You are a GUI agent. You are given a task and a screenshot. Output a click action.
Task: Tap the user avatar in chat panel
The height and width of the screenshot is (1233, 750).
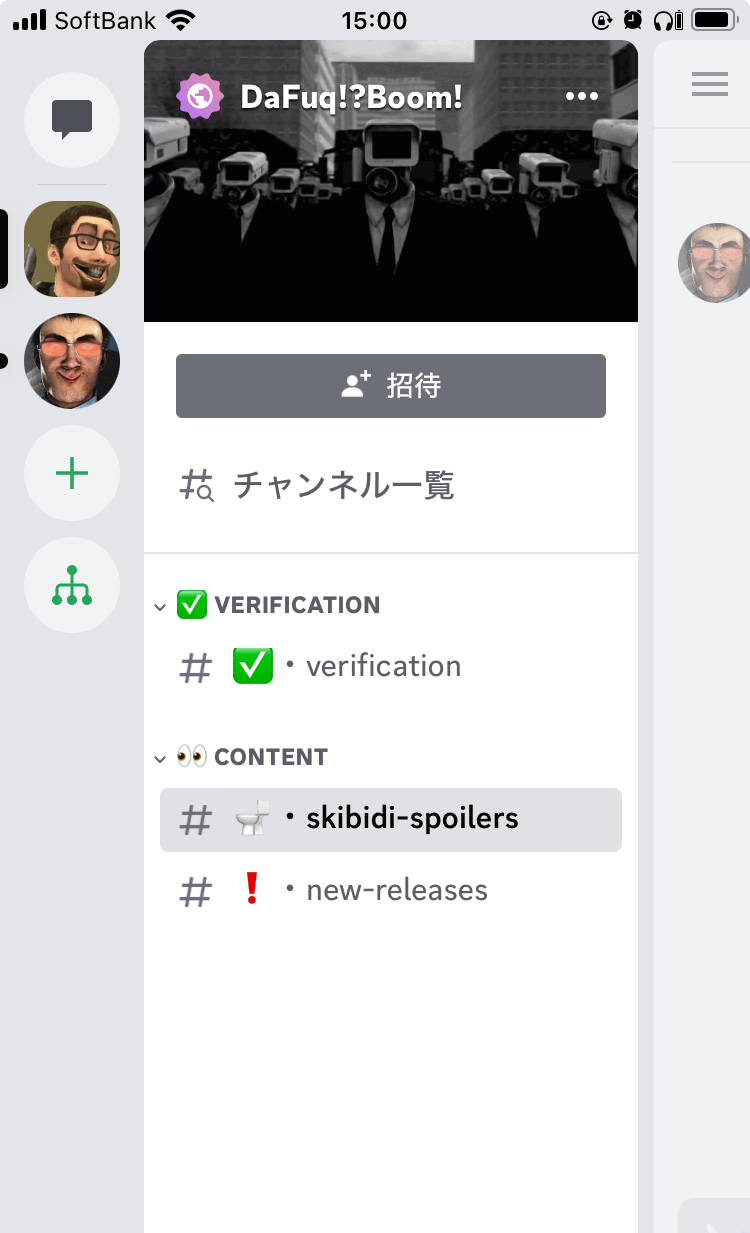pos(716,263)
